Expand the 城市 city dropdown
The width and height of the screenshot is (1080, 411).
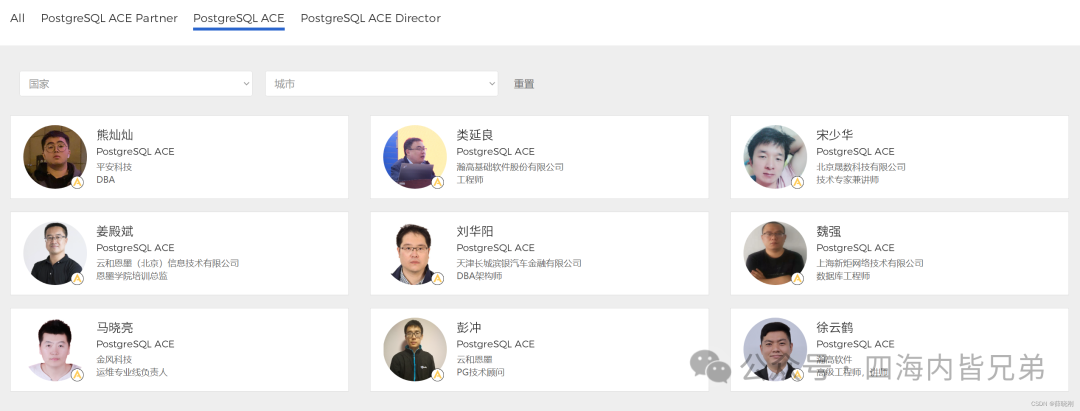point(382,84)
